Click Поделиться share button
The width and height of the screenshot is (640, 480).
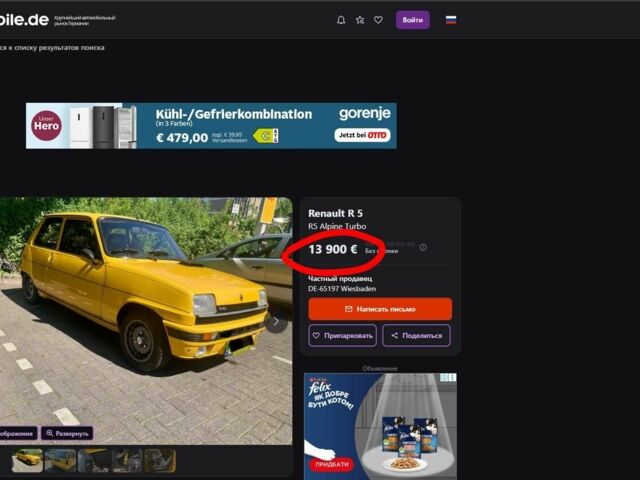pyautogui.click(x=416, y=336)
